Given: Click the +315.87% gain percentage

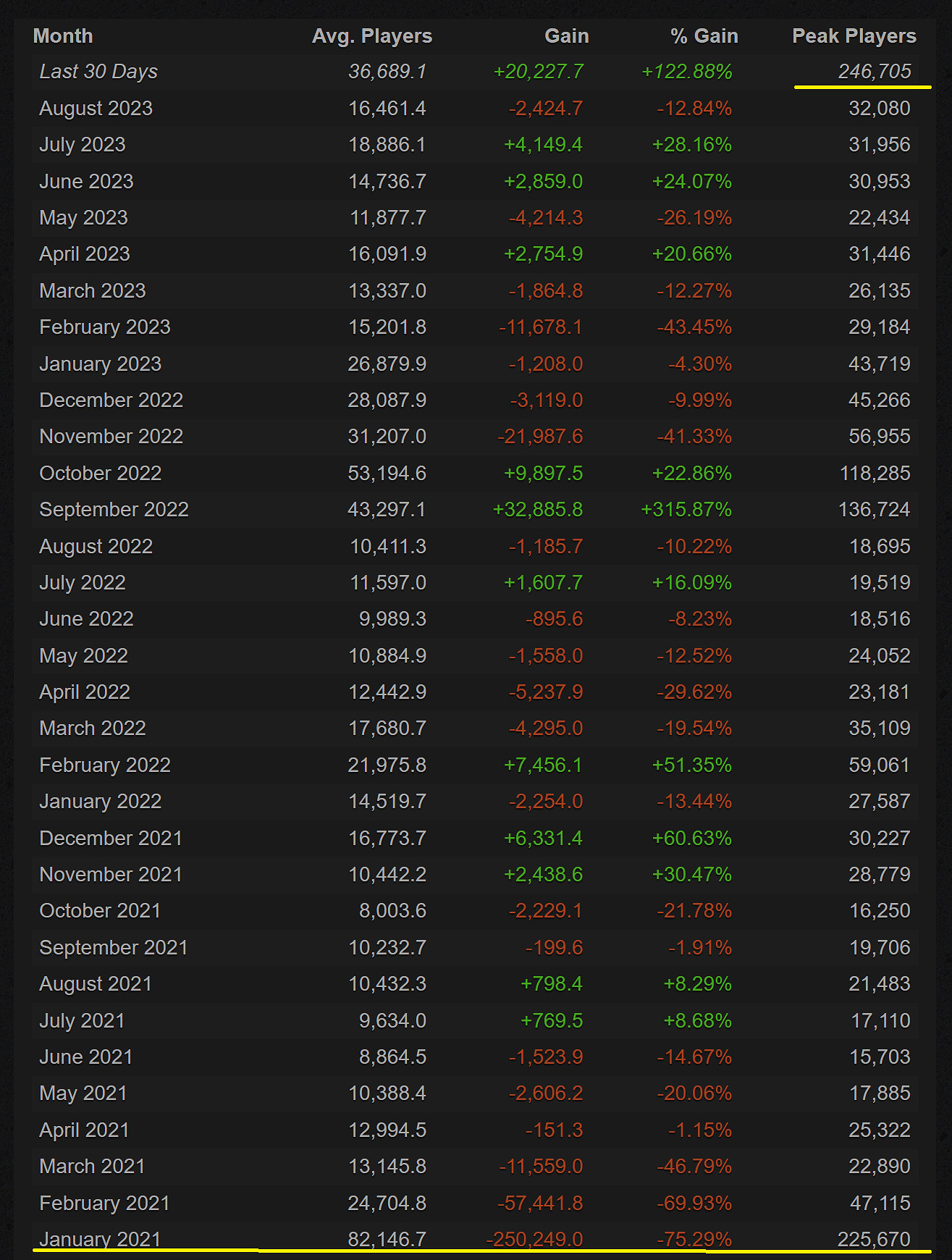Looking at the screenshot, I should click(x=686, y=510).
